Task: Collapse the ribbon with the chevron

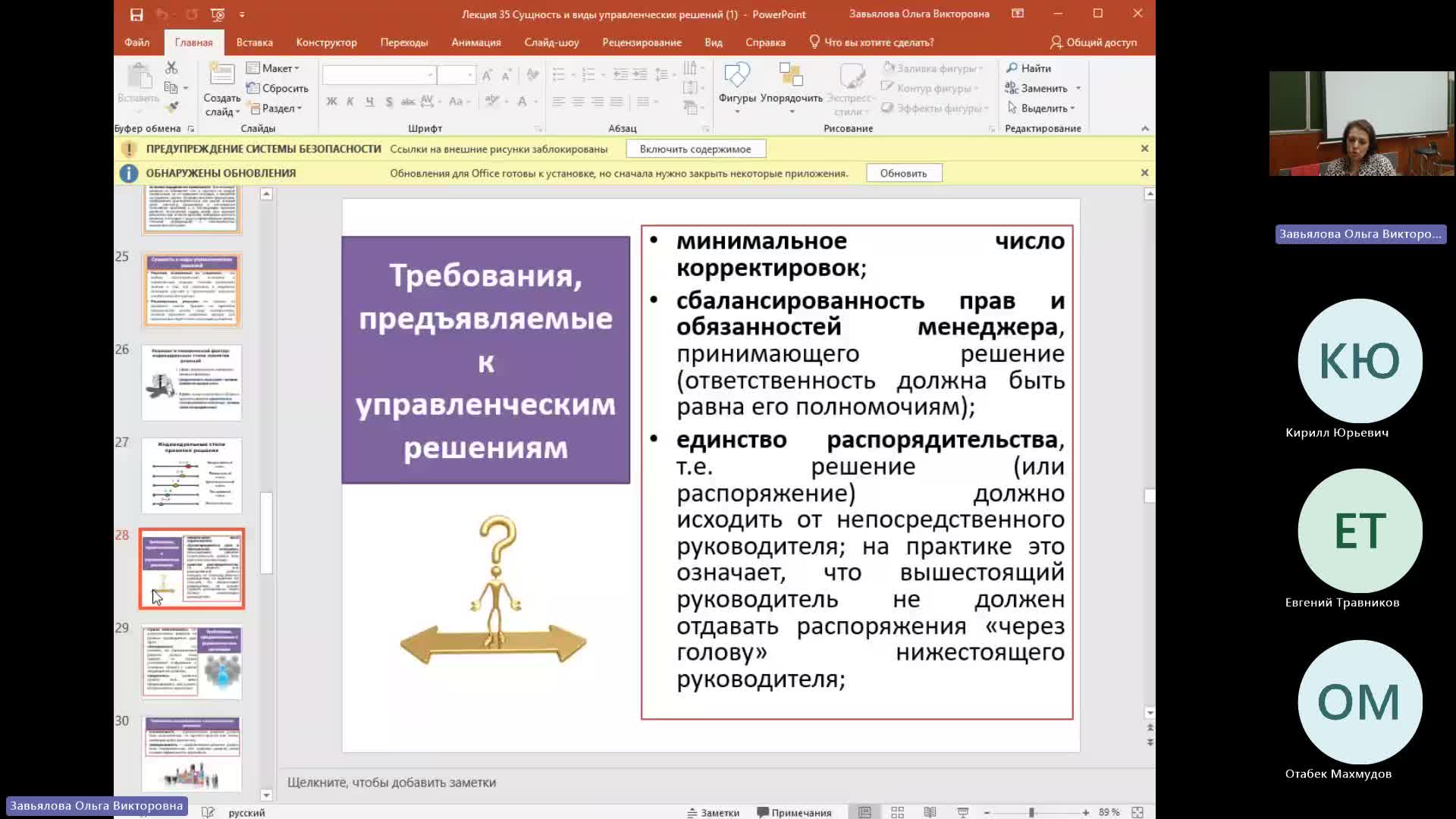Action: click(1145, 128)
